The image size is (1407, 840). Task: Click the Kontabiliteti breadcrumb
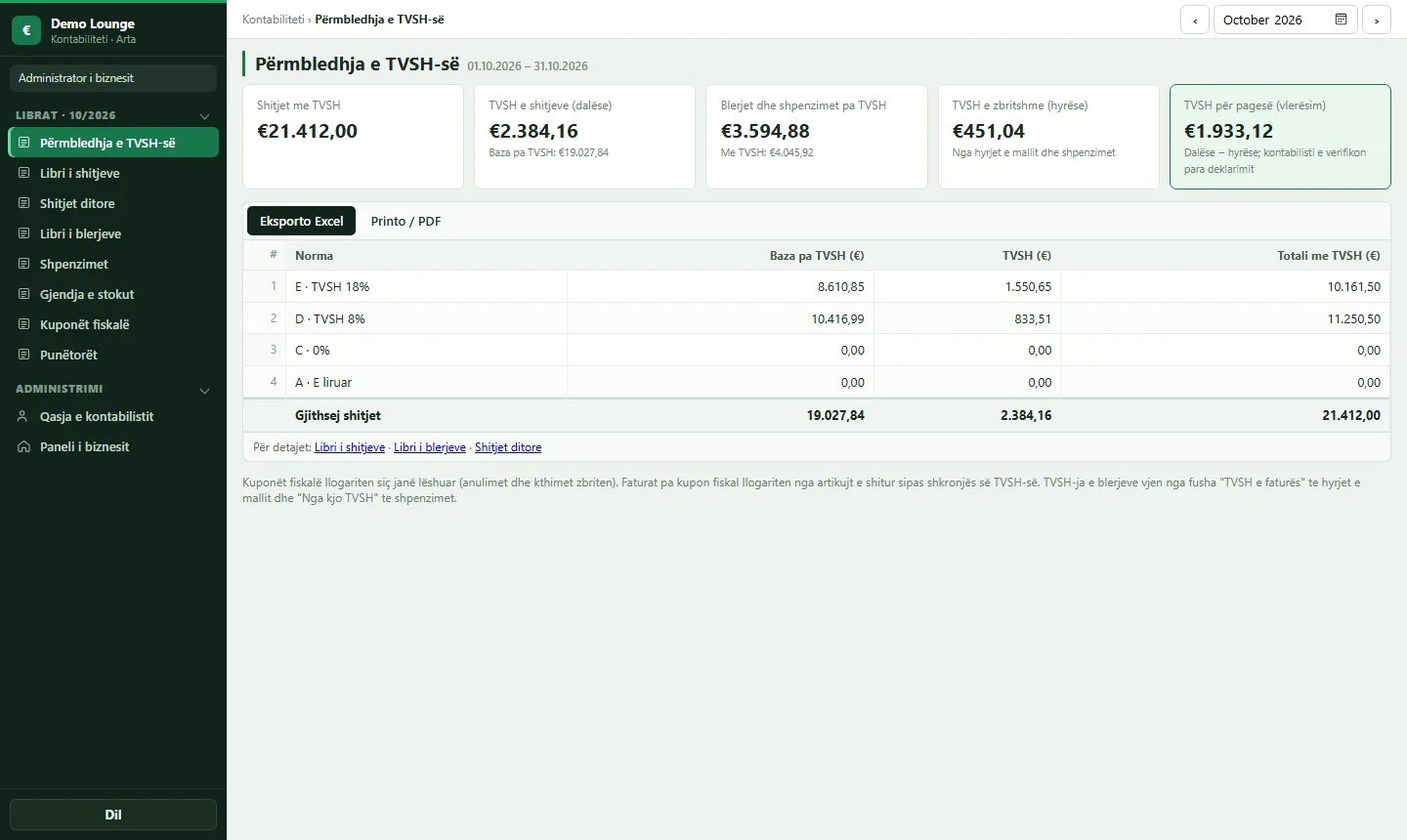(274, 20)
